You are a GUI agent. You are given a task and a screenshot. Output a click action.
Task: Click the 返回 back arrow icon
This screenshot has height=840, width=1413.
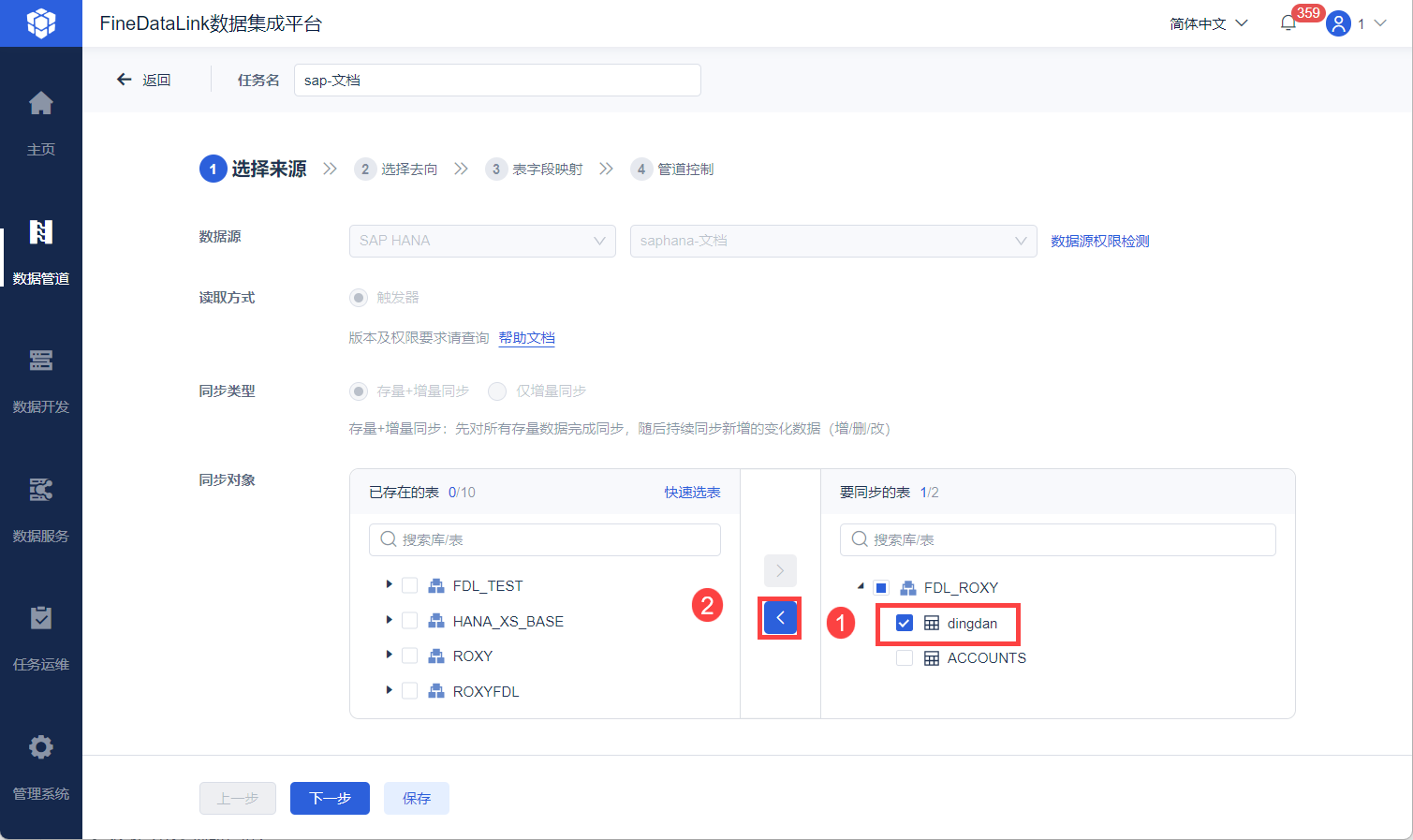[124, 80]
